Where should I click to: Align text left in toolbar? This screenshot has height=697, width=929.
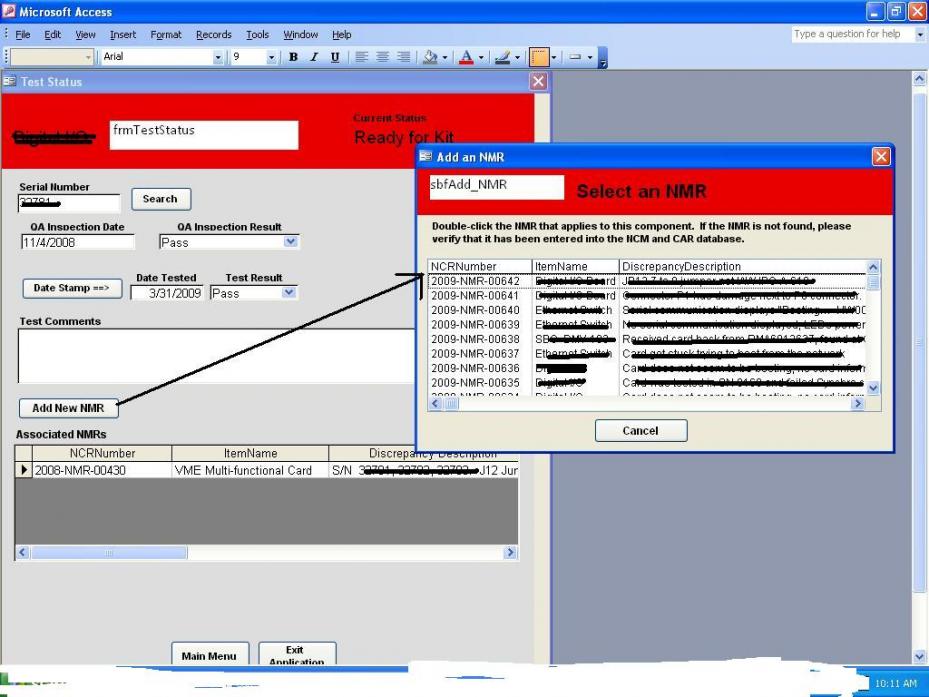pyautogui.click(x=361, y=57)
